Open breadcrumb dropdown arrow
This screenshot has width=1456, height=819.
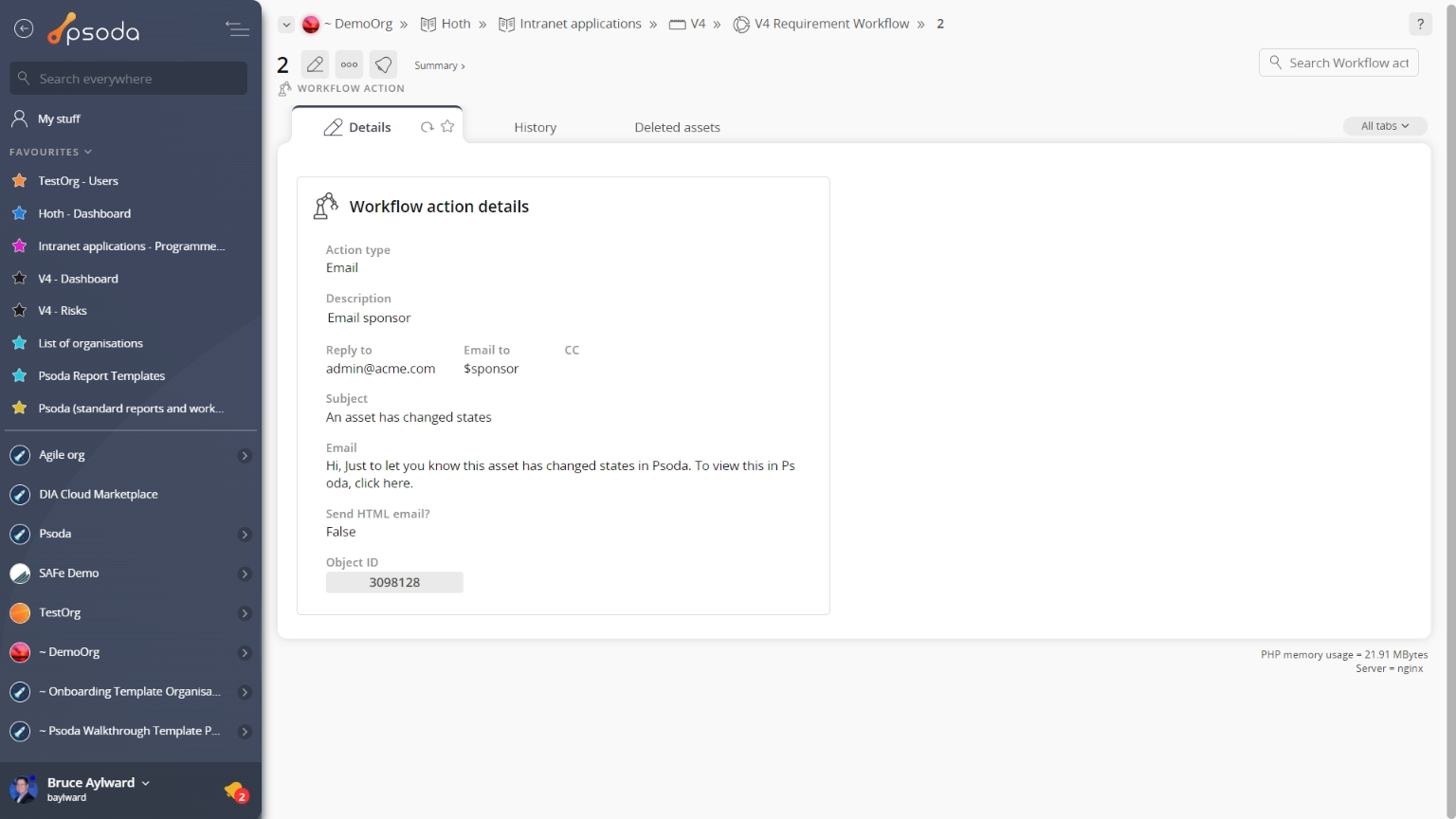(x=286, y=25)
